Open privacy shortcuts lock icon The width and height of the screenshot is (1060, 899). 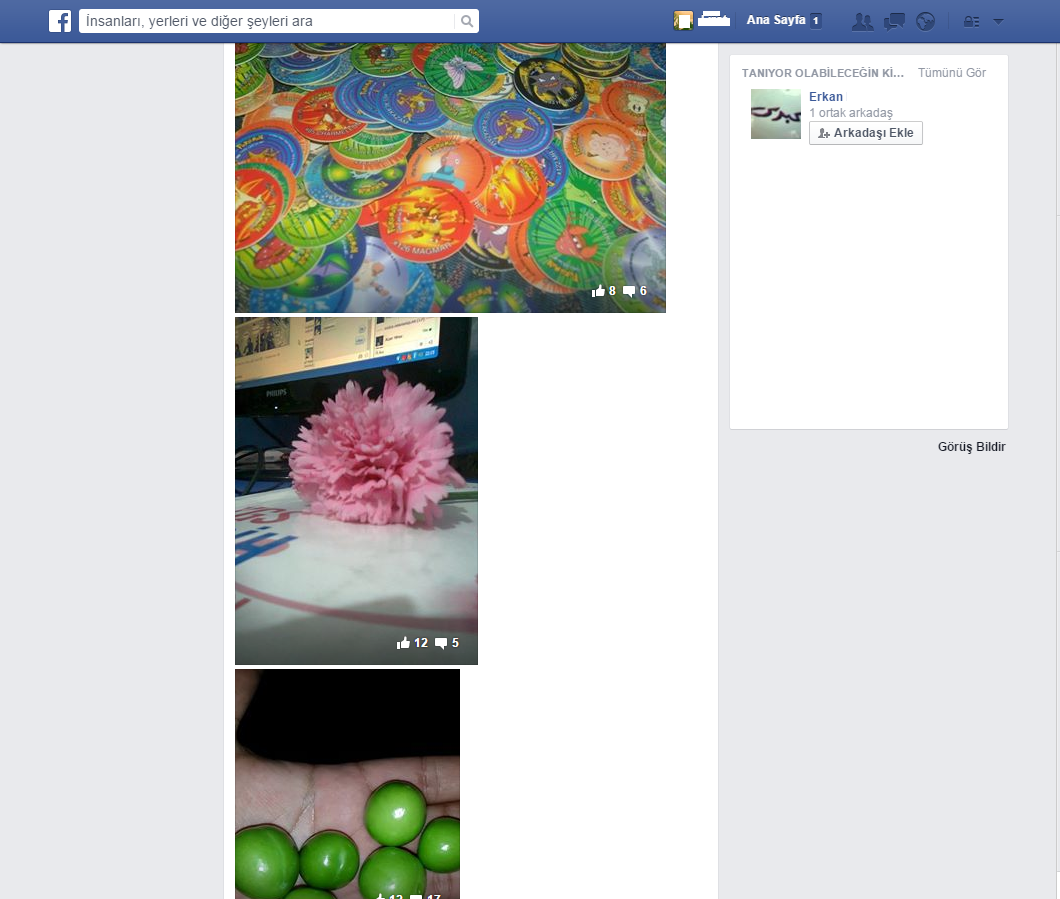pyautogui.click(x=971, y=22)
